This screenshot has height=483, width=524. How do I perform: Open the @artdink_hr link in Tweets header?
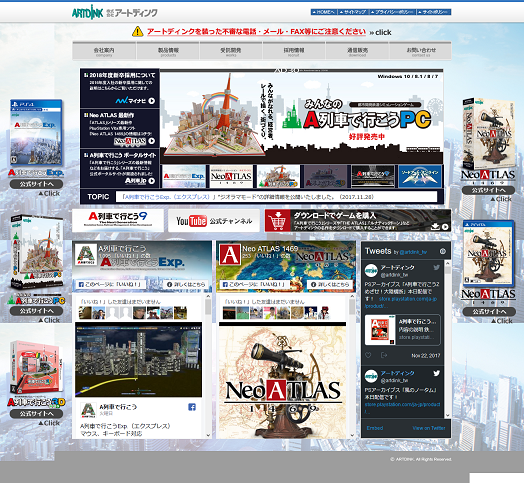click(413, 252)
